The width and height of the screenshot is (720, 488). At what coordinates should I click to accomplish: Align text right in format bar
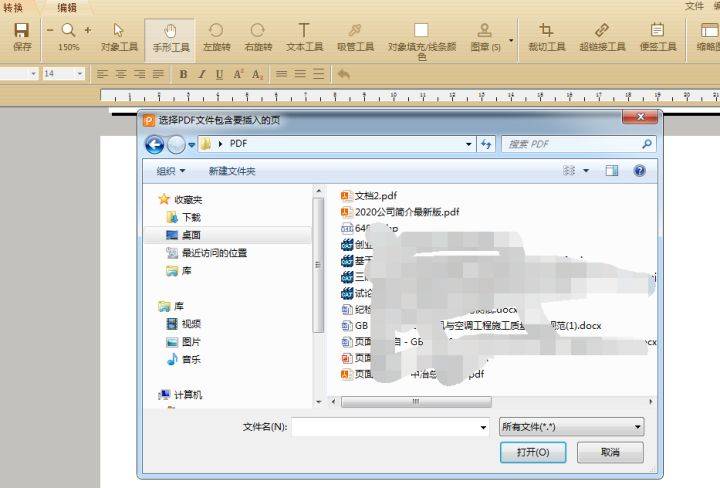tap(139, 74)
